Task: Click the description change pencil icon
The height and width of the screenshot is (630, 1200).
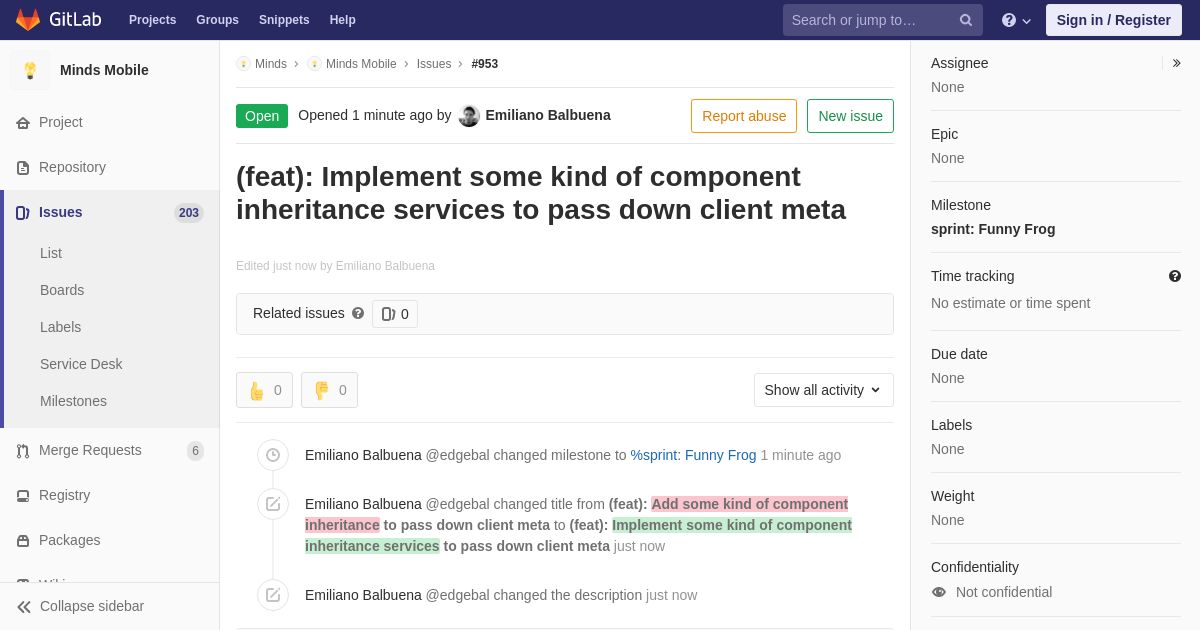Action: [x=273, y=595]
